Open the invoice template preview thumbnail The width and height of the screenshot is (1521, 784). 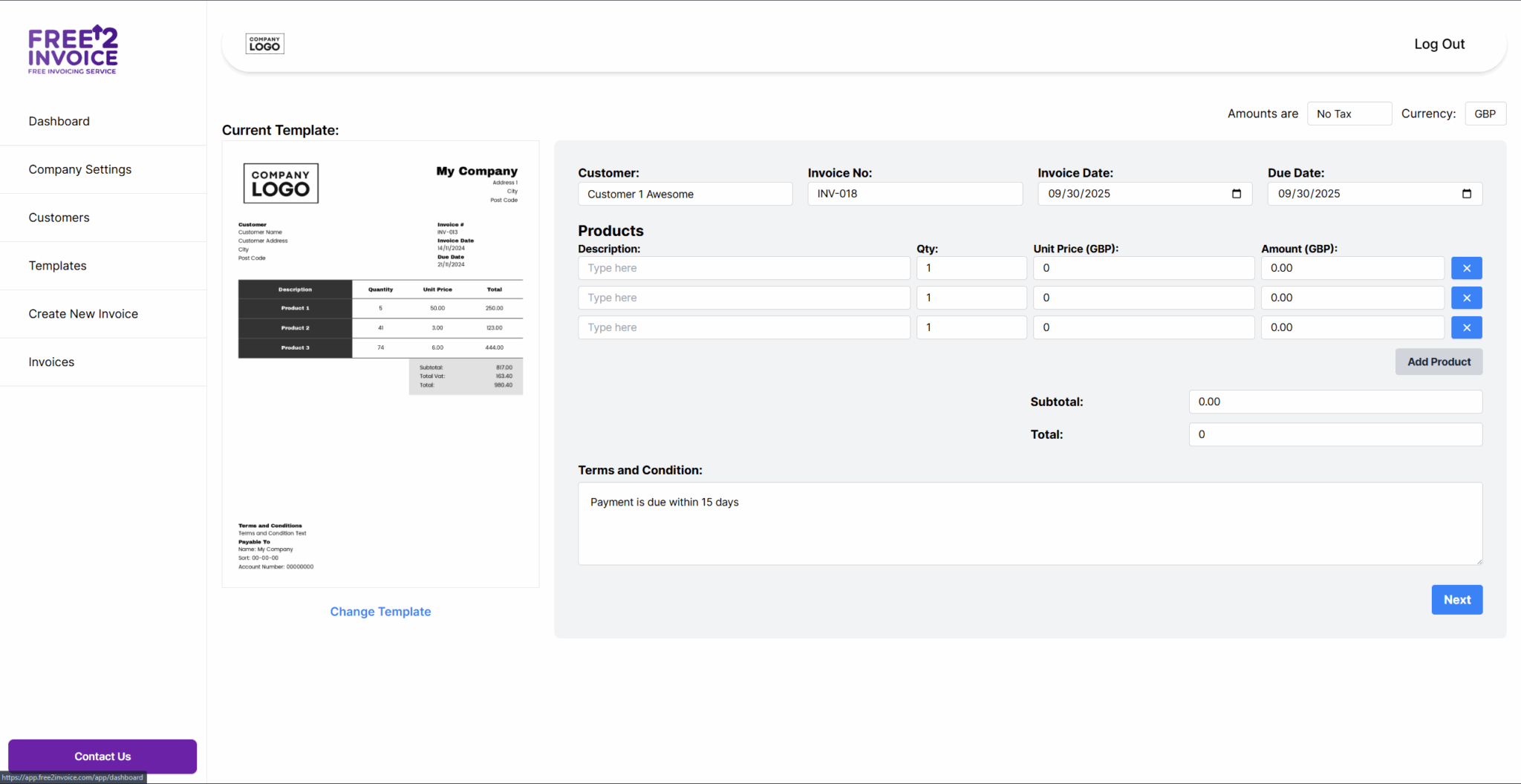(380, 364)
